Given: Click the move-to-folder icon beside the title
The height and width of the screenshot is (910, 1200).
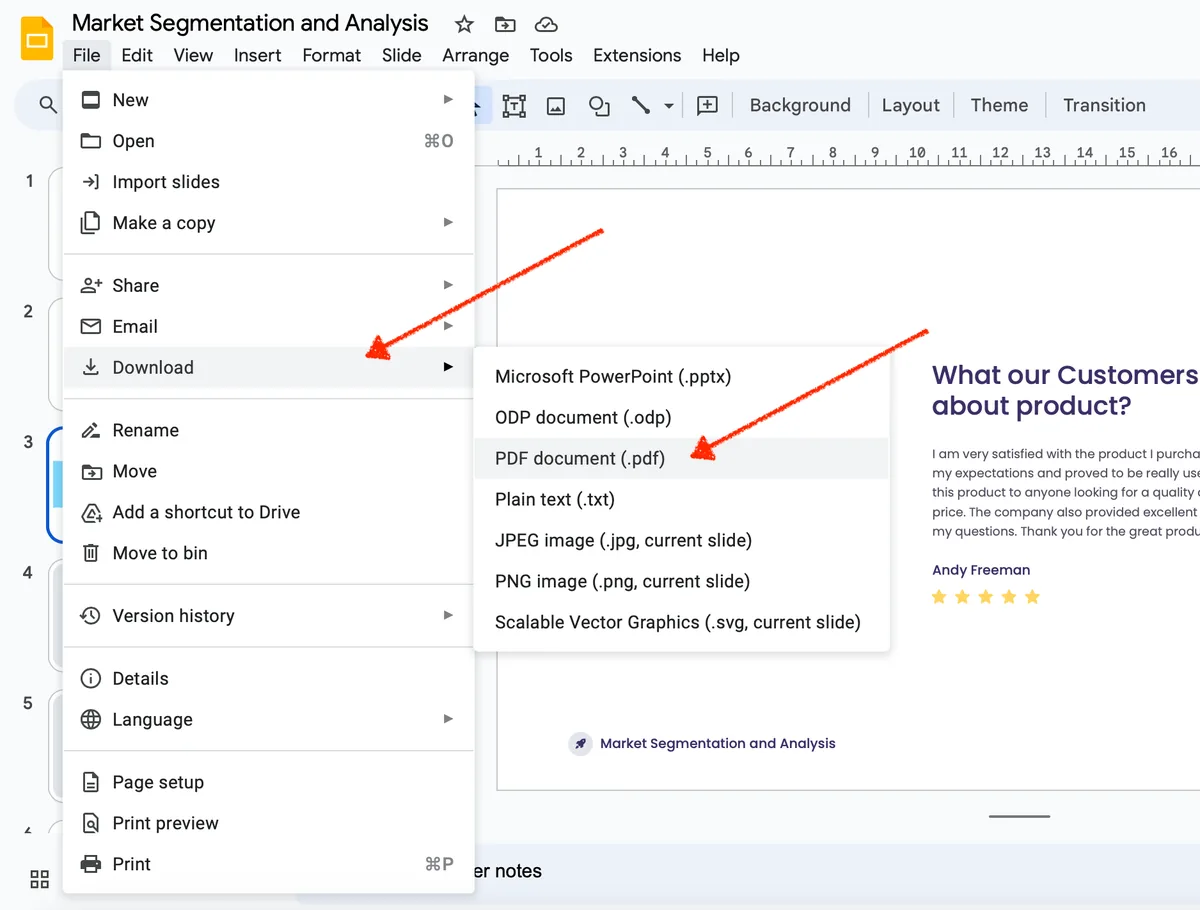Looking at the screenshot, I should (x=505, y=24).
